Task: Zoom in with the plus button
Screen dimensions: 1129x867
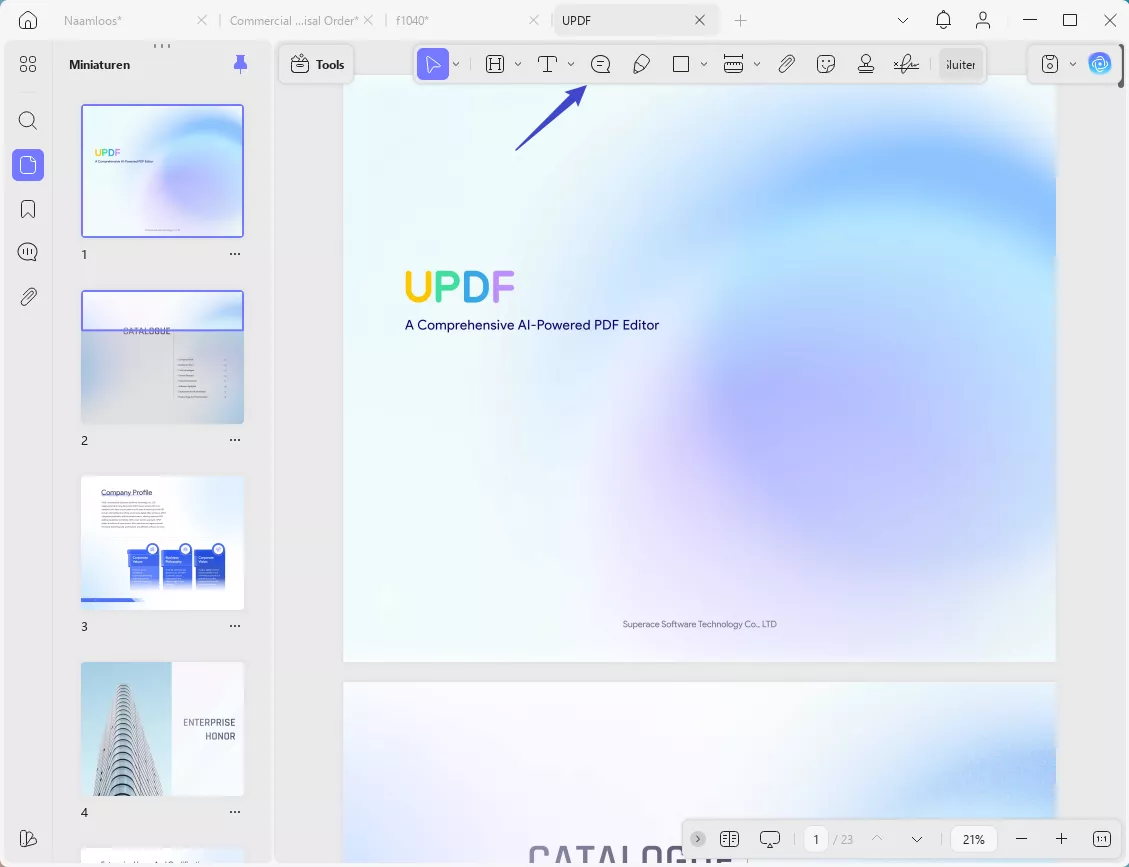Action: (x=1061, y=839)
